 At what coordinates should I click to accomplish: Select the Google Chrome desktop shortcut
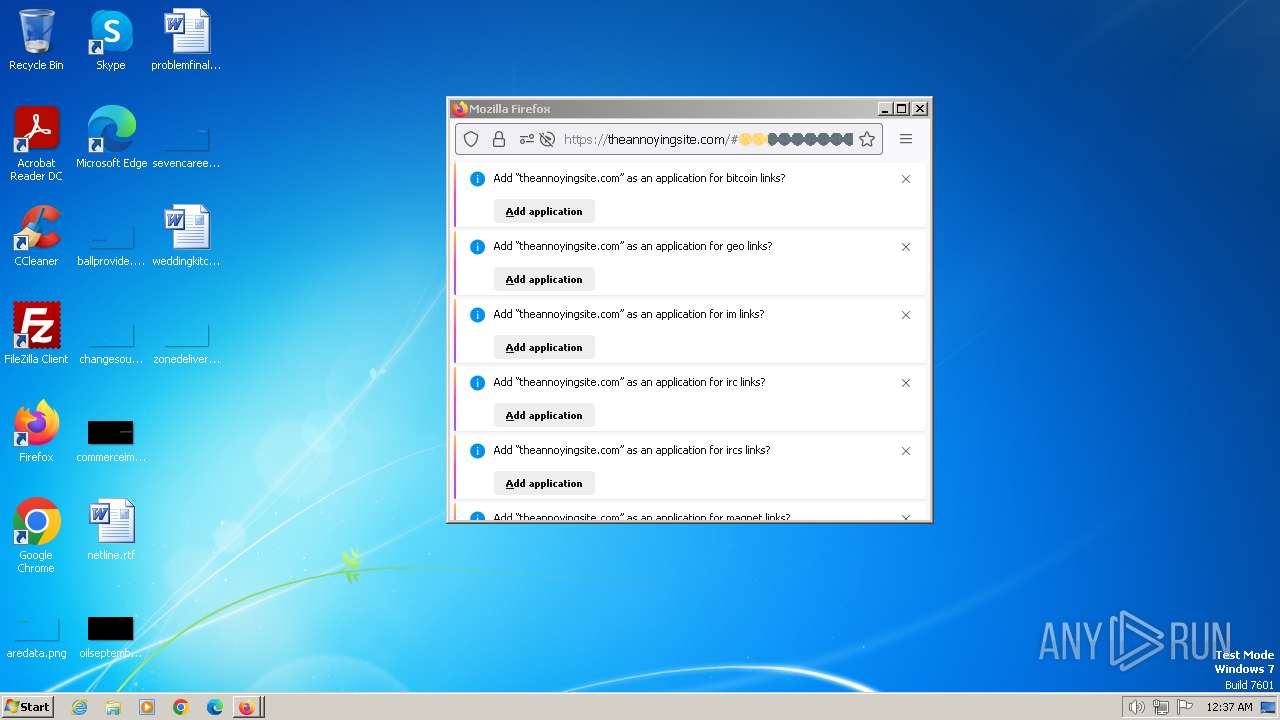pyautogui.click(x=36, y=536)
